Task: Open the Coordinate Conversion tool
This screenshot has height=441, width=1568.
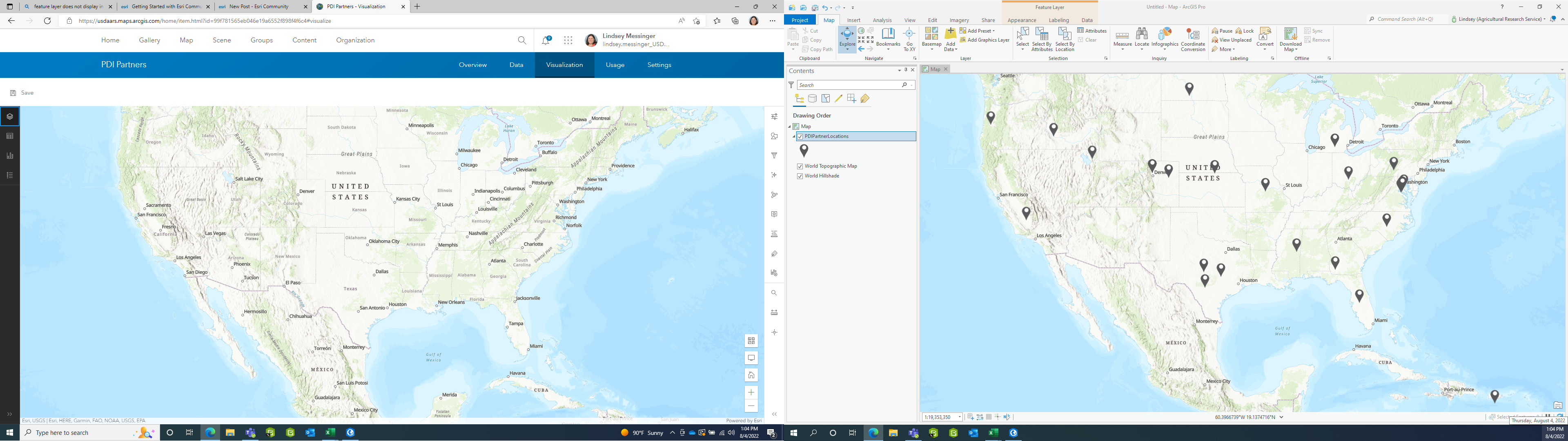Action: 1192,40
